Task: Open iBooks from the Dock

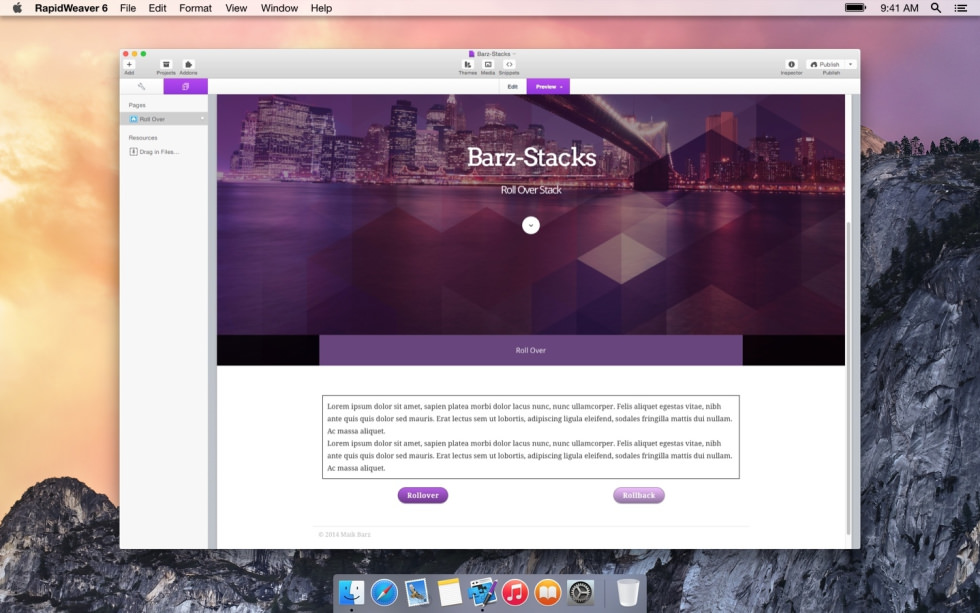Action: pyautogui.click(x=548, y=592)
